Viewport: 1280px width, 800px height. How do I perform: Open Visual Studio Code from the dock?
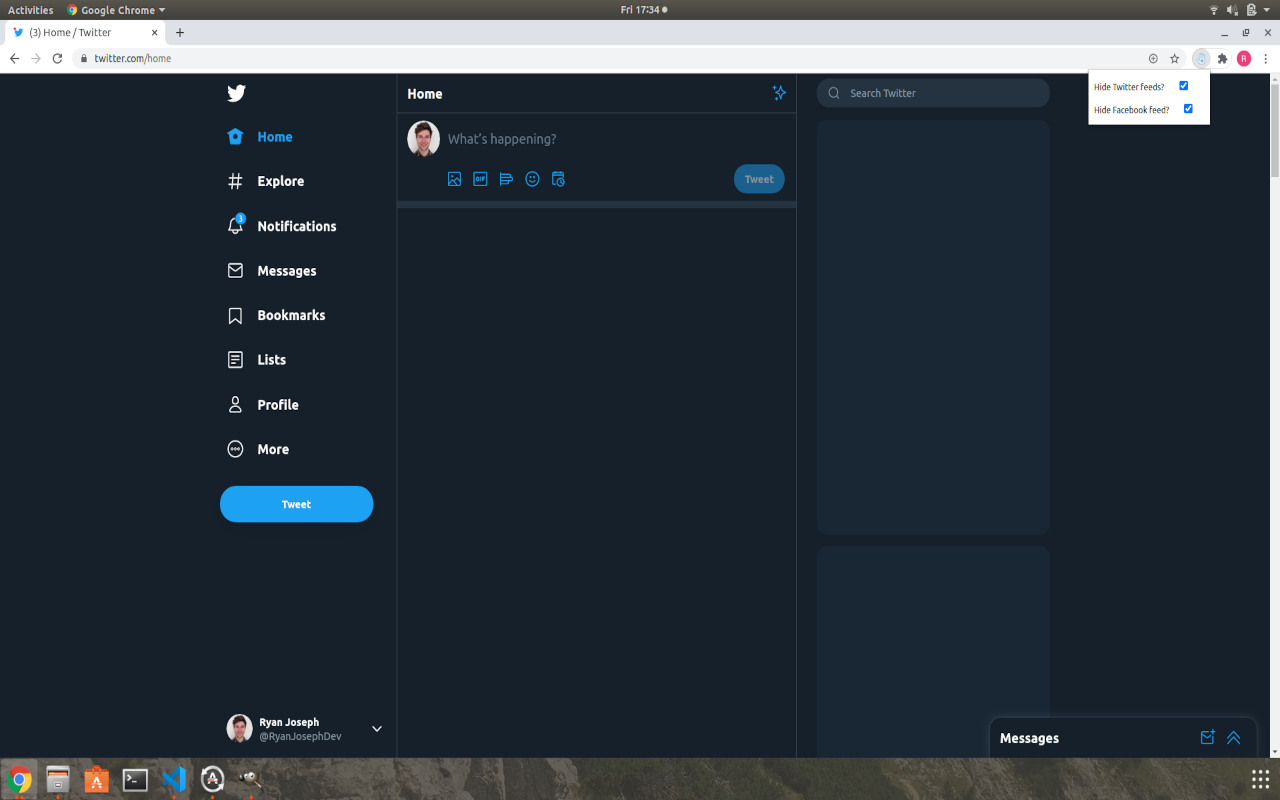174,780
